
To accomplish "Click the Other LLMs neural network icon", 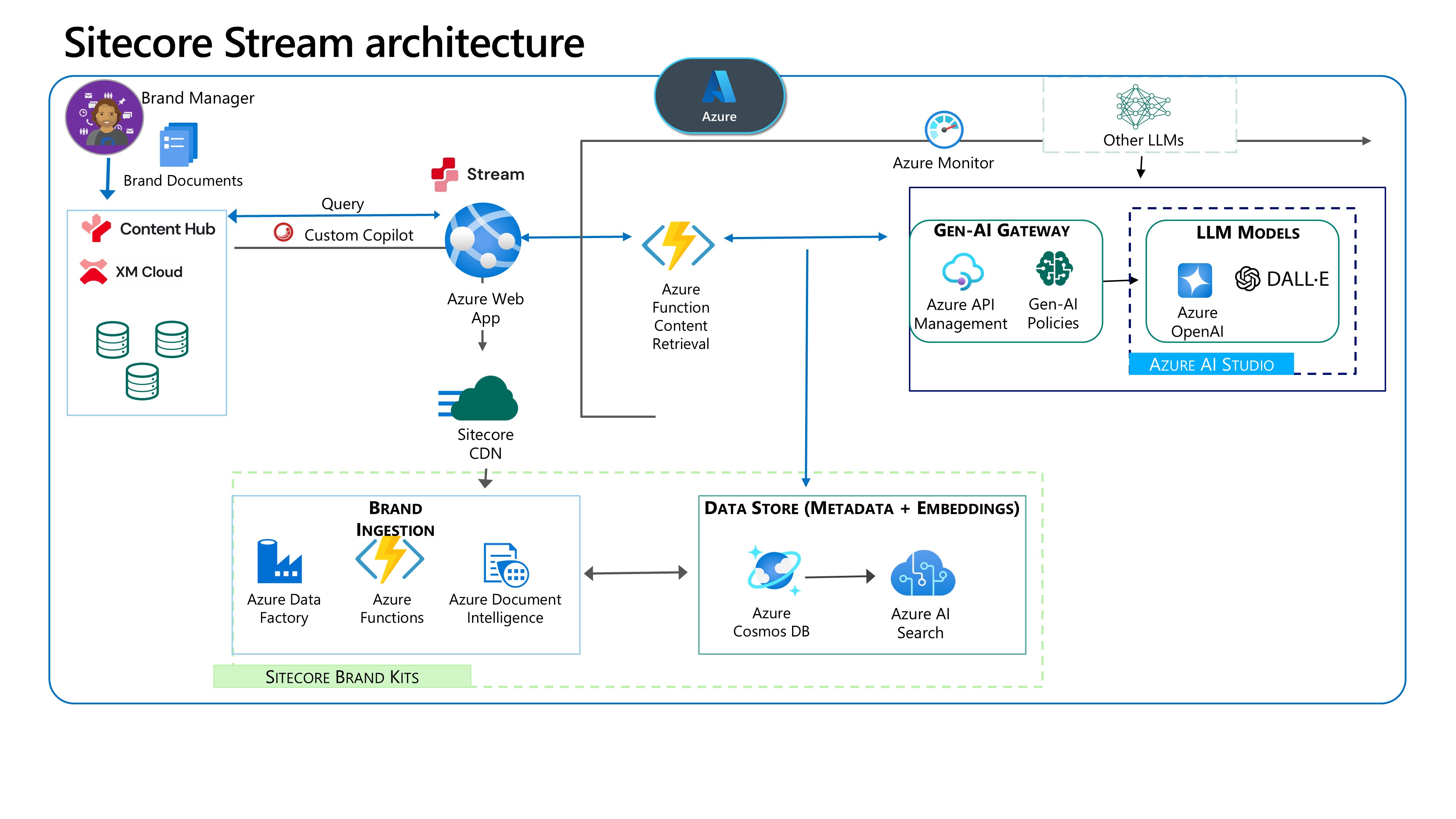I will point(1143,106).
